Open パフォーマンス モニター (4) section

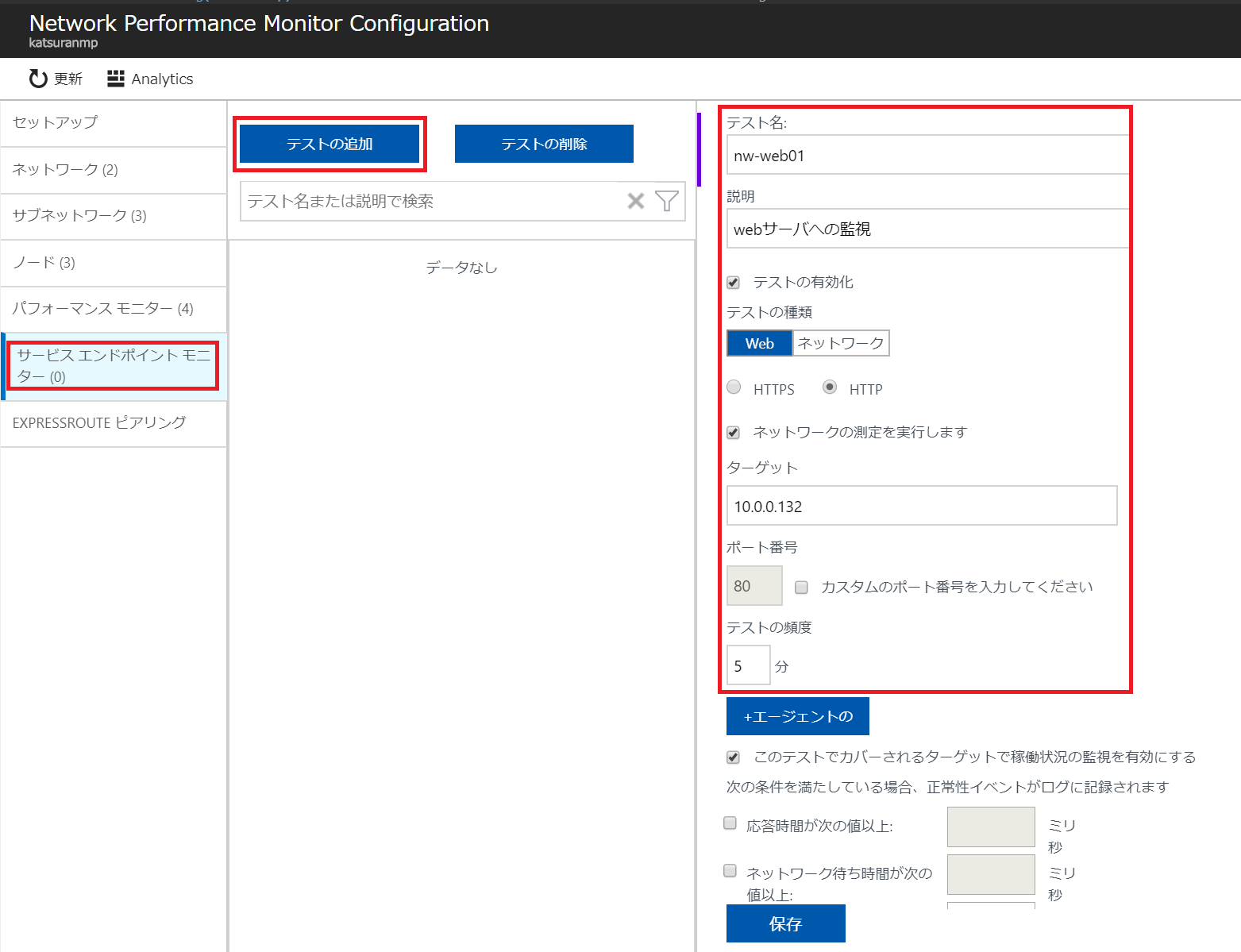(102, 309)
